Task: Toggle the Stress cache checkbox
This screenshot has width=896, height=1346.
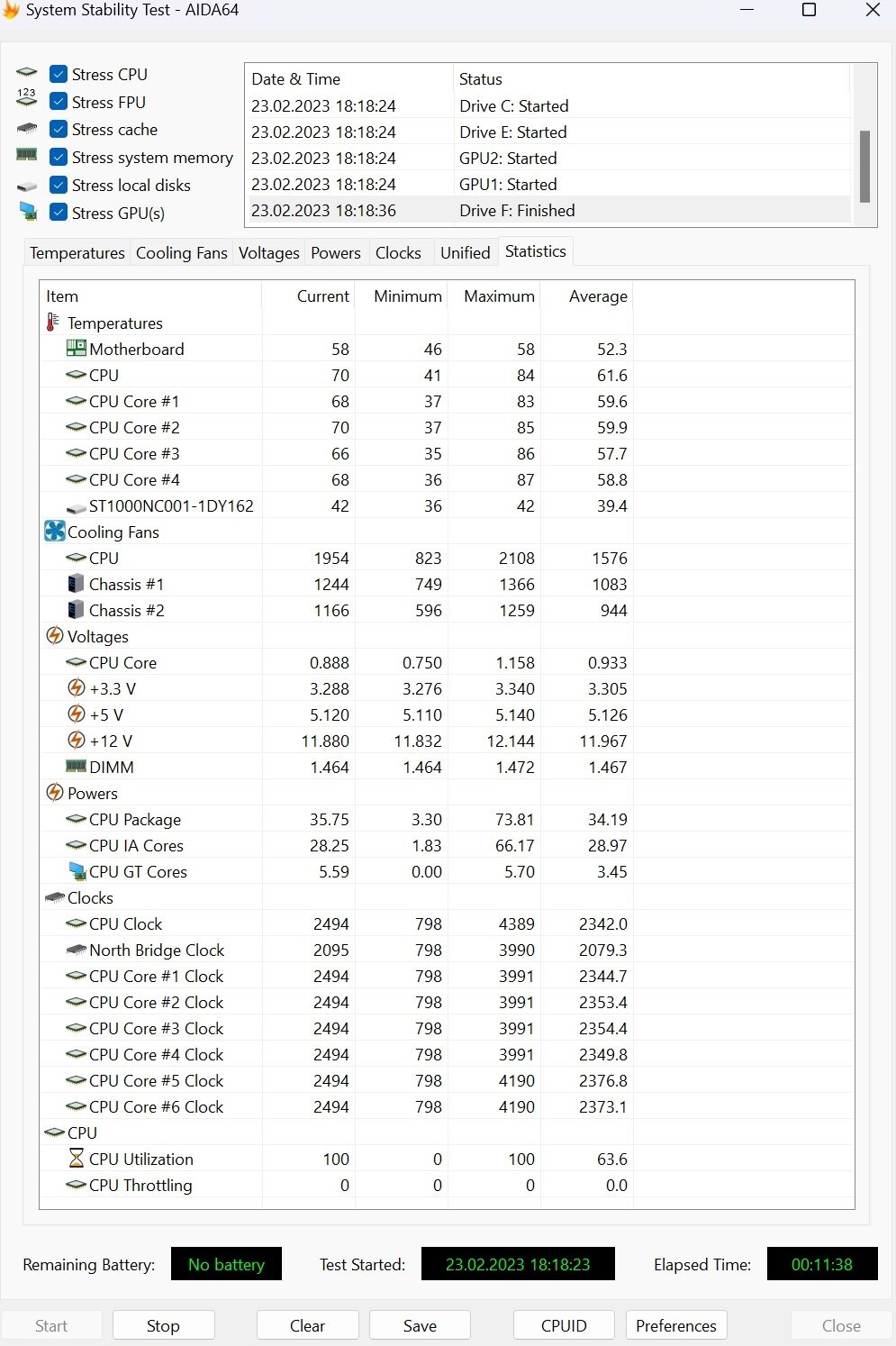Action: pos(59,129)
